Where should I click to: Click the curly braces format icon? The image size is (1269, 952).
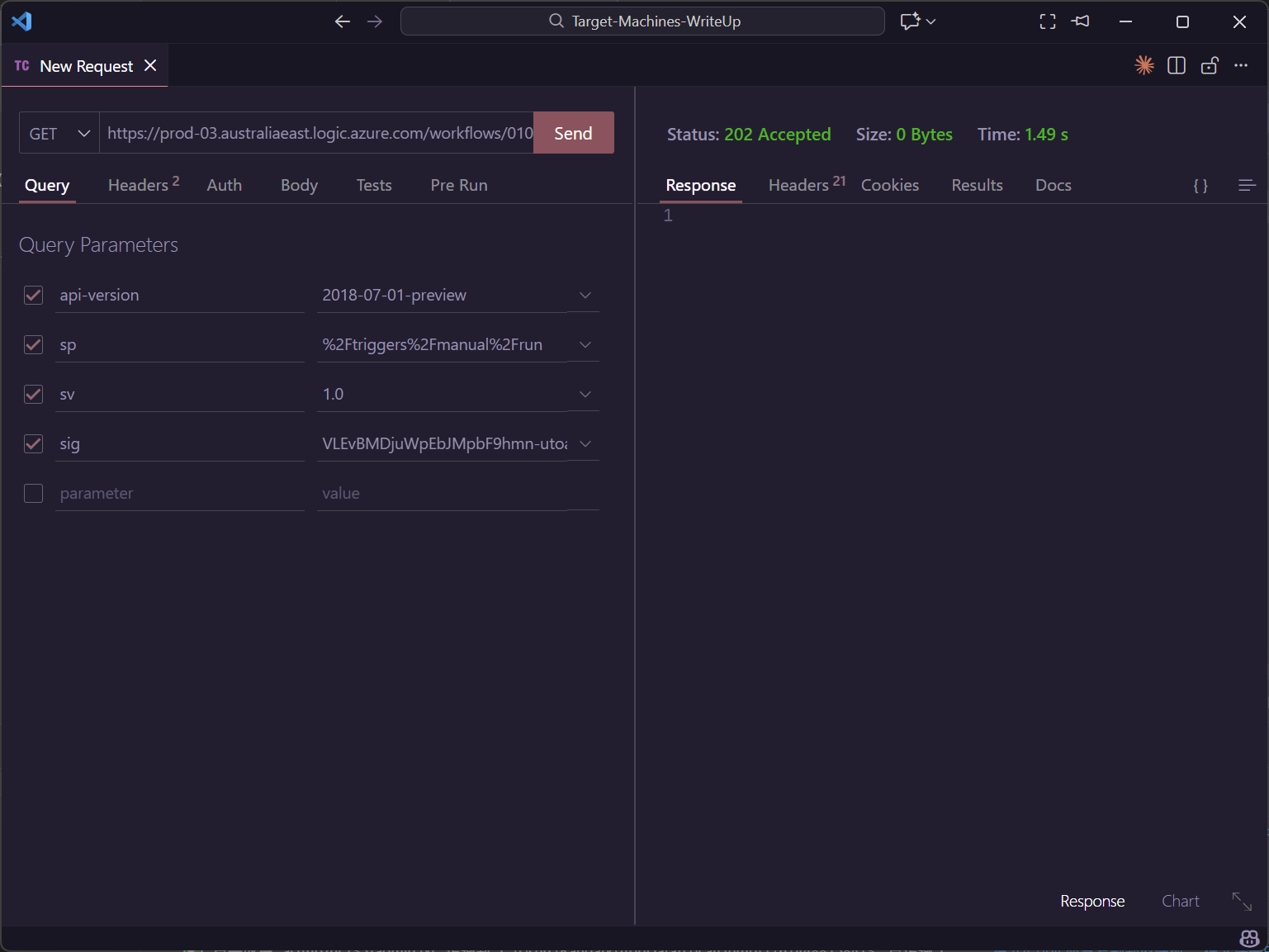click(1200, 186)
